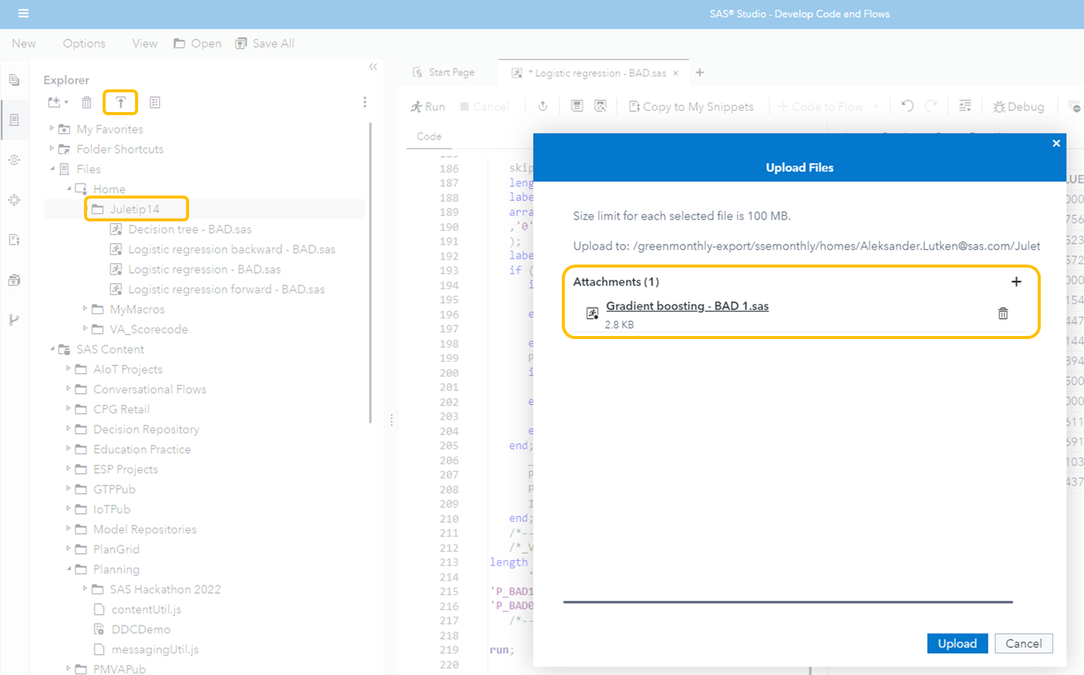Open the Options menu
Viewport: 1084px width, 675px height.
tap(84, 43)
